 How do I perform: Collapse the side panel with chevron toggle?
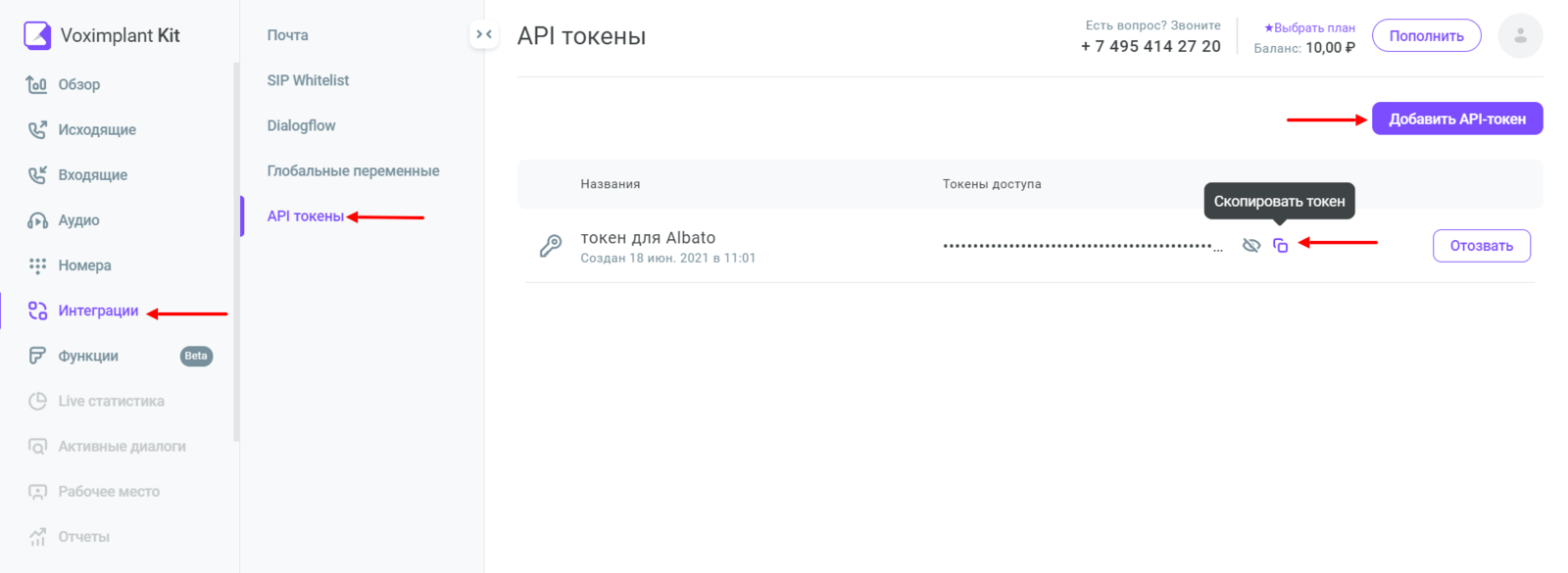point(484,34)
